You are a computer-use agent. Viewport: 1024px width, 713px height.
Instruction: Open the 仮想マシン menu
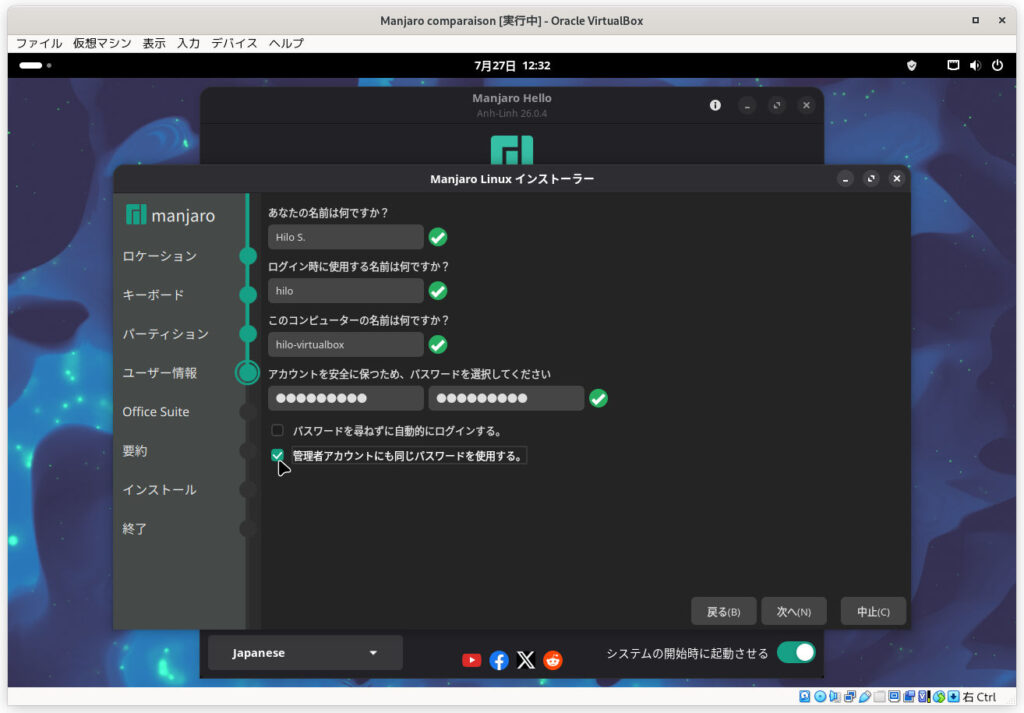[x=102, y=43]
